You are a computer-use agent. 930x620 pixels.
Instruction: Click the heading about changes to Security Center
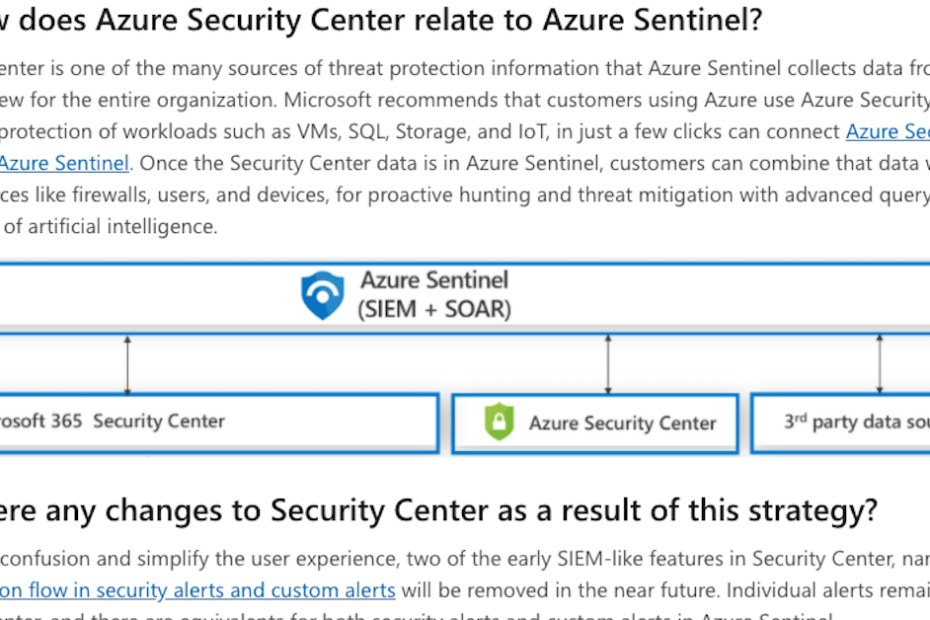coord(438,510)
